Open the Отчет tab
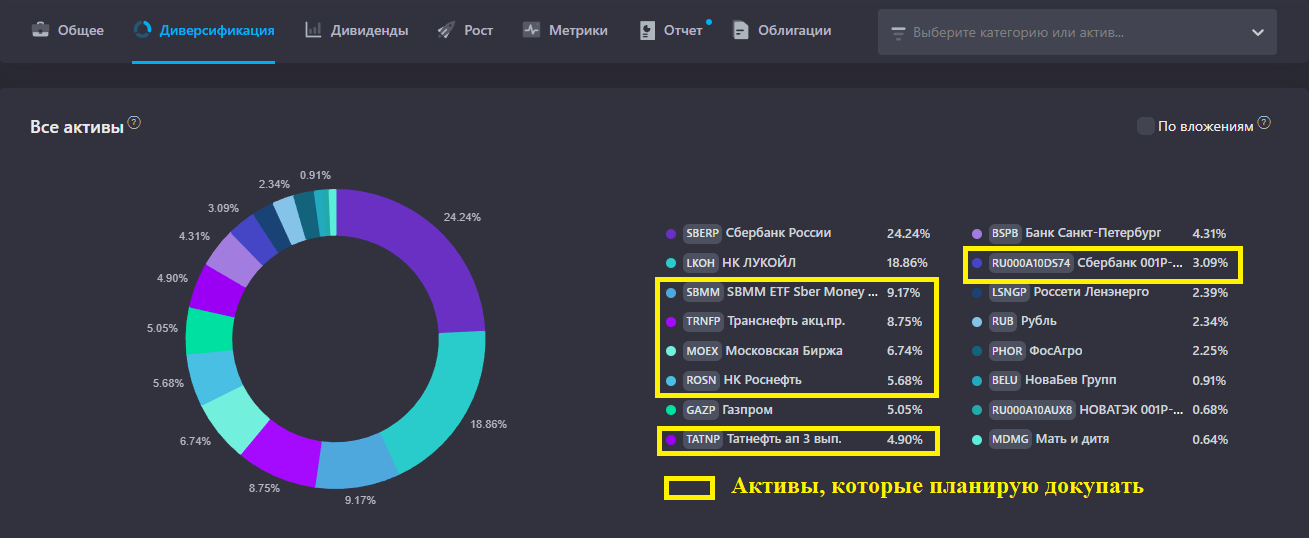1309x538 pixels. coord(671,31)
